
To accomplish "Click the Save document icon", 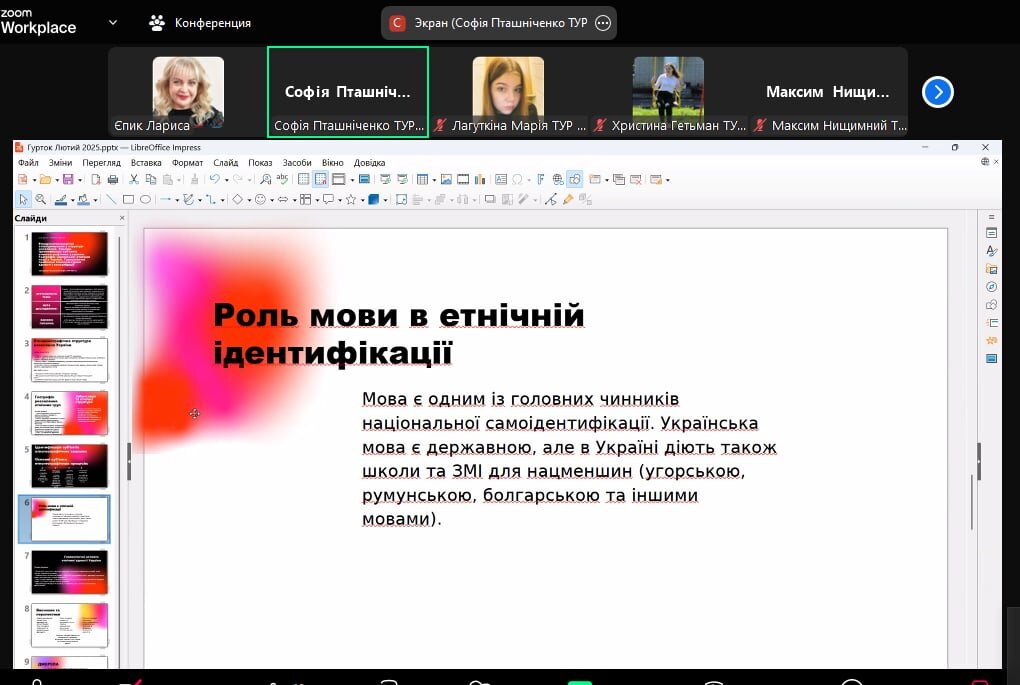I will (x=67, y=180).
